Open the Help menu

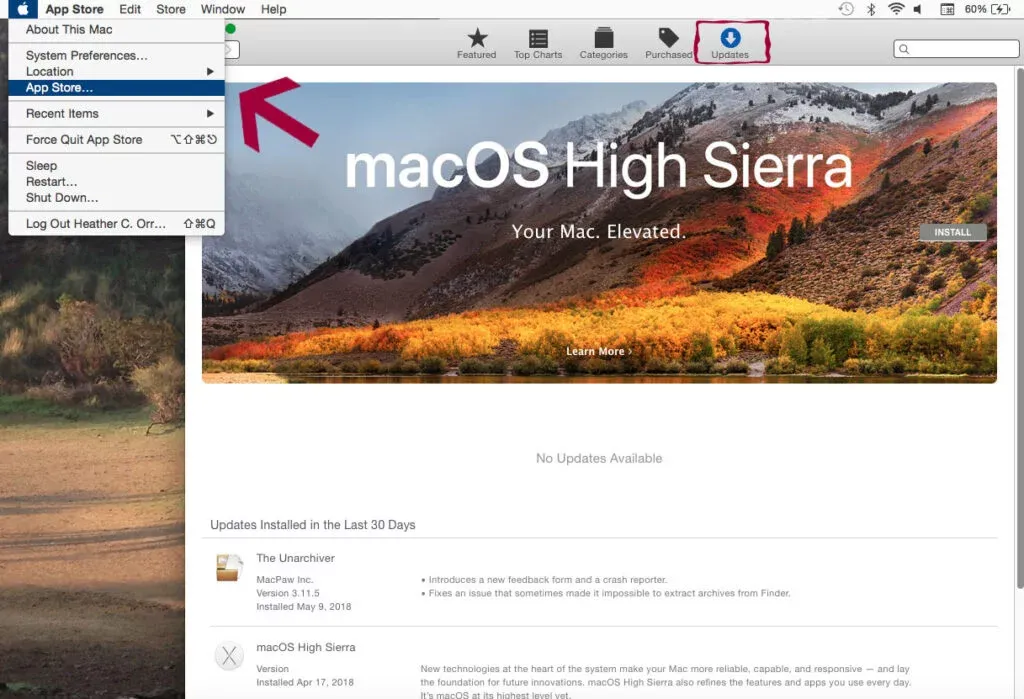click(274, 9)
